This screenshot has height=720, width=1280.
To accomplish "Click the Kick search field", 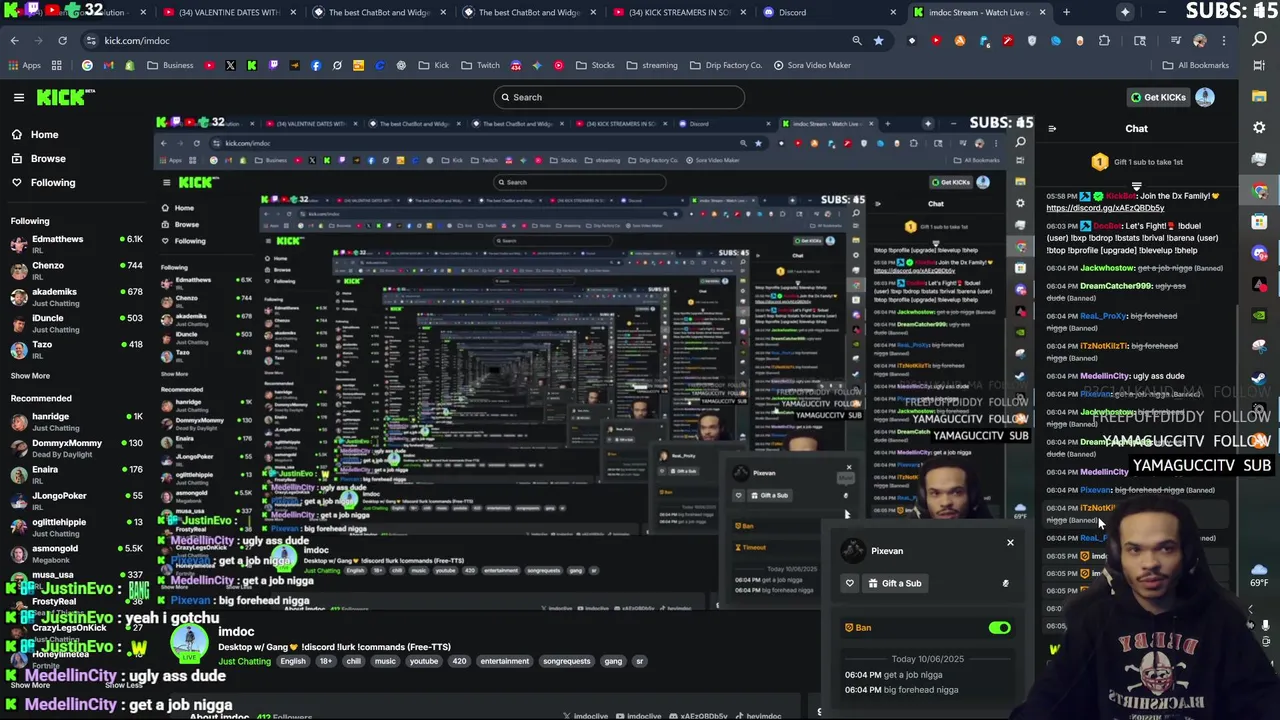I will (x=619, y=97).
